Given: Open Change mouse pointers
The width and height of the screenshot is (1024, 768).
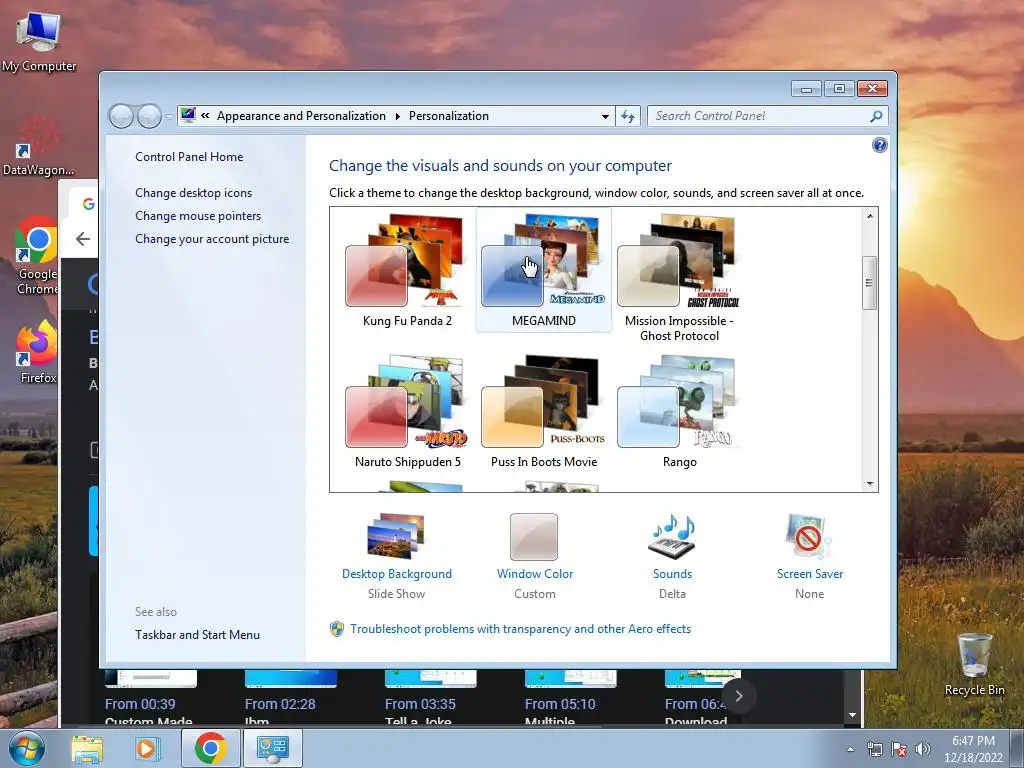Looking at the screenshot, I should [198, 216].
